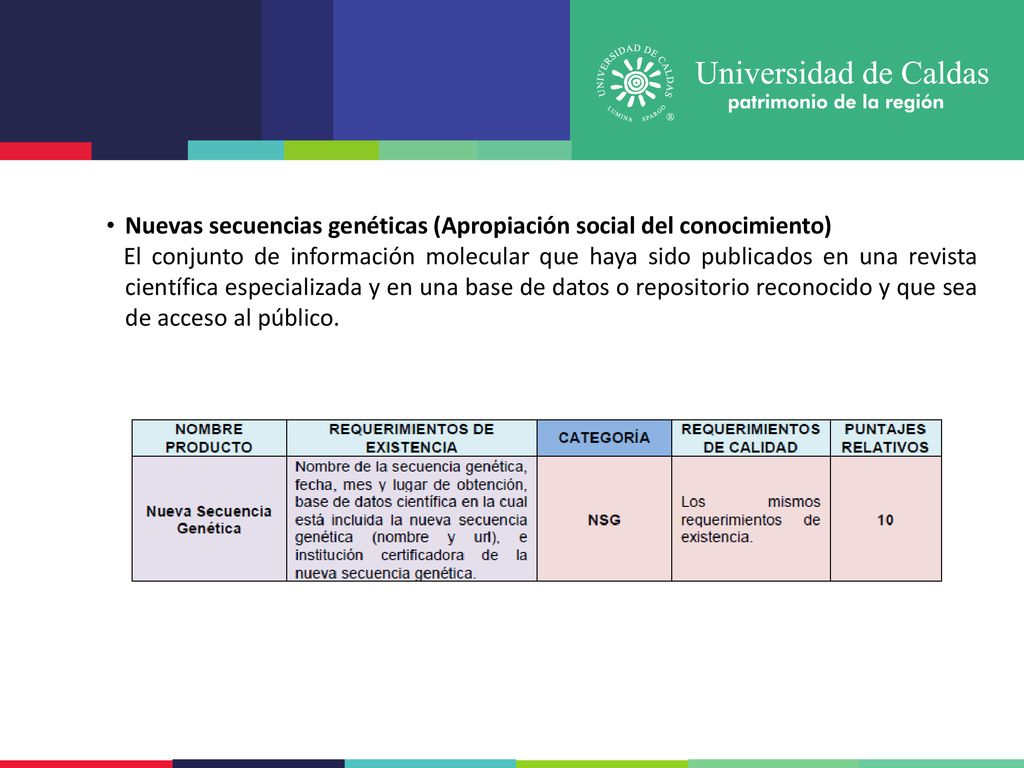1024x768 pixels.
Task: Click the cell beginning 'Nombre de la secuencia genética'
Action: pyautogui.click(x=411, y=519)
